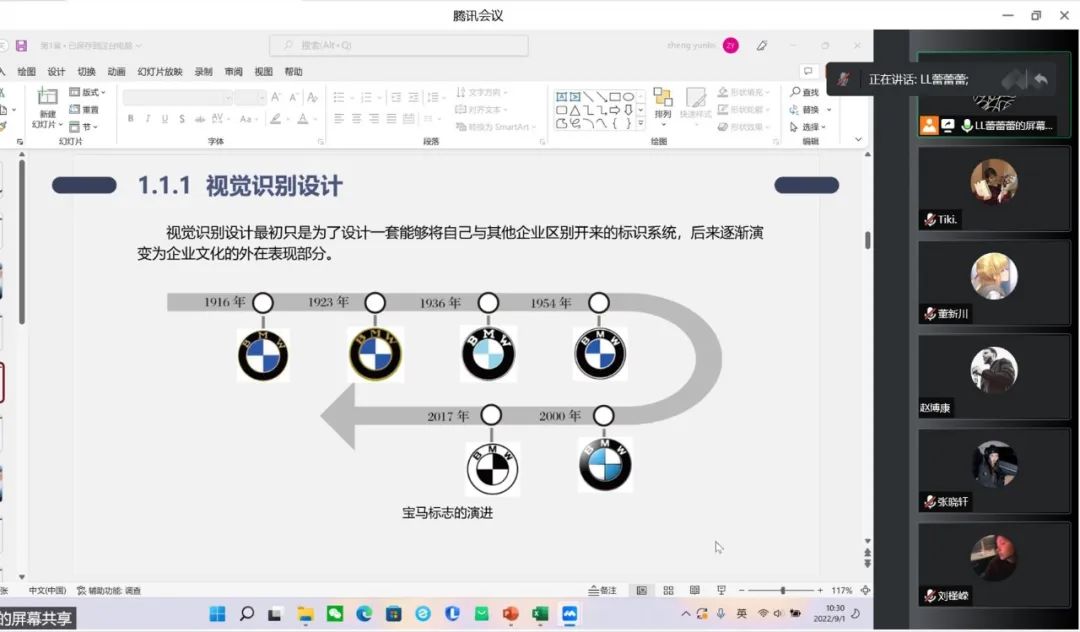1080x632 pixels.
Task: Open the Design (设计) ribbon tab
Action: click(57, 72)
